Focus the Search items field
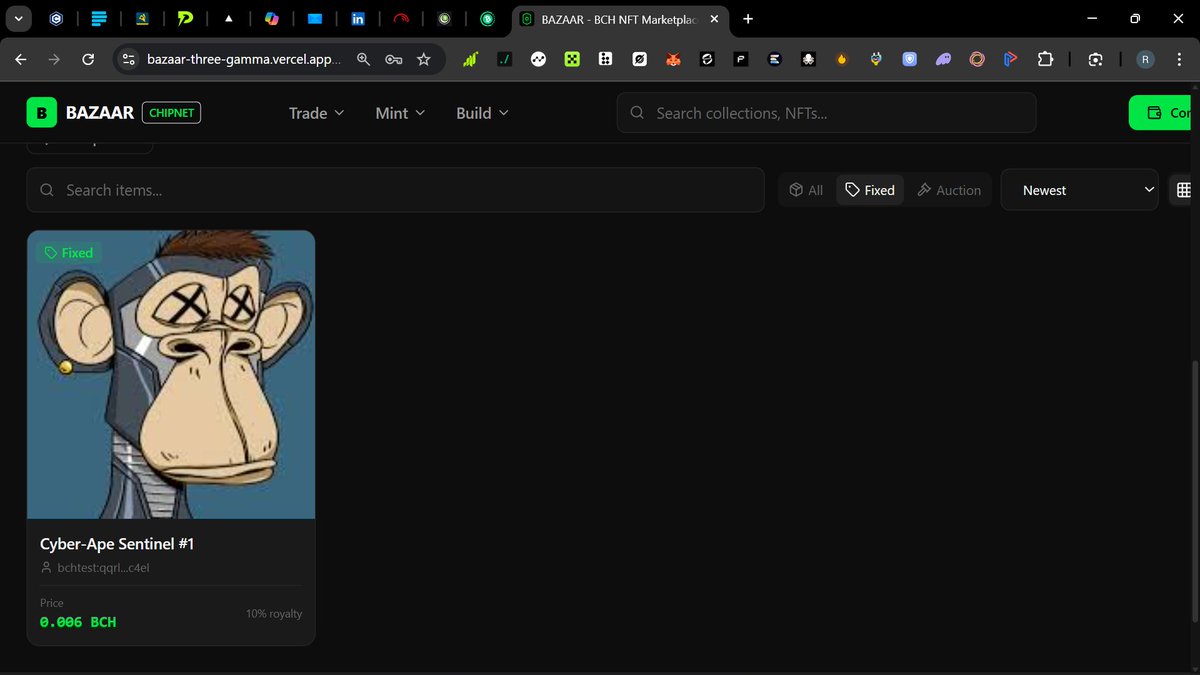The image size is (1200, 675). (x=395, y=190)
